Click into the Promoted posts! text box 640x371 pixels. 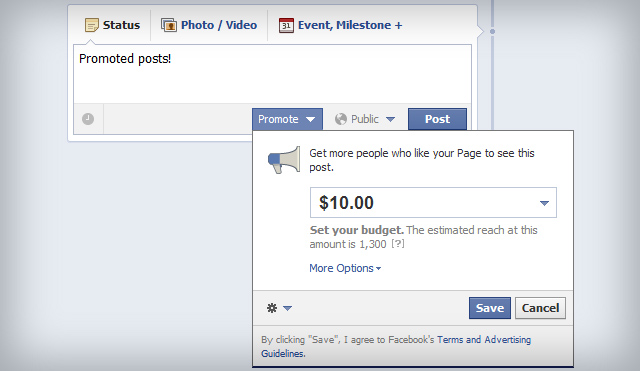(272, 74)
